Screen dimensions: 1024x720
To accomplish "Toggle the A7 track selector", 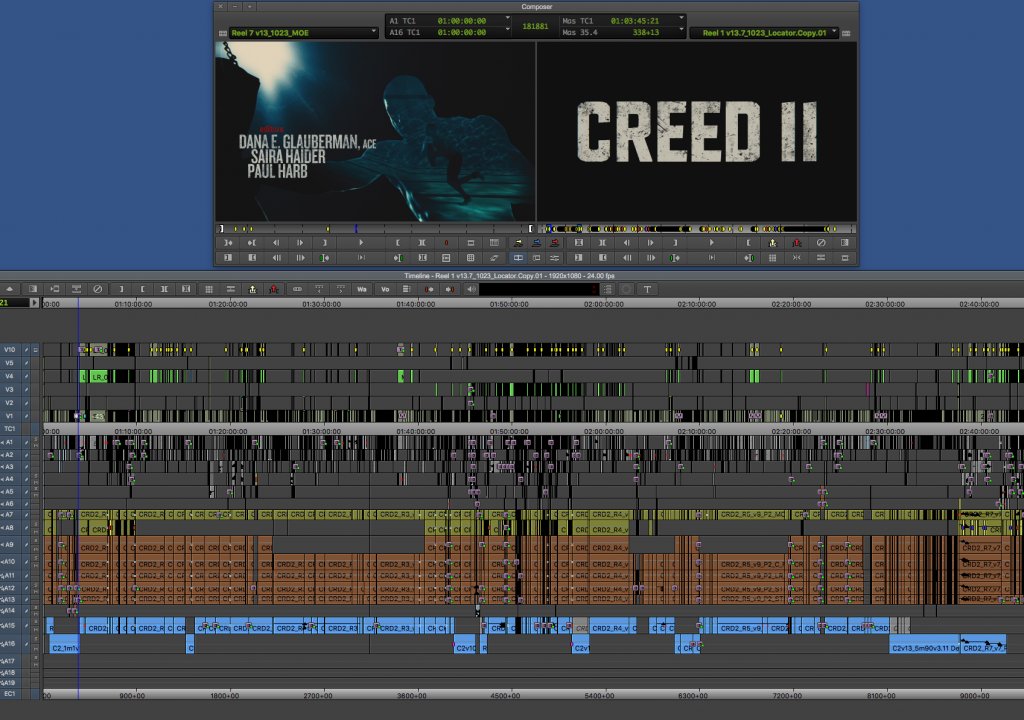I will (x=10, y=515).
